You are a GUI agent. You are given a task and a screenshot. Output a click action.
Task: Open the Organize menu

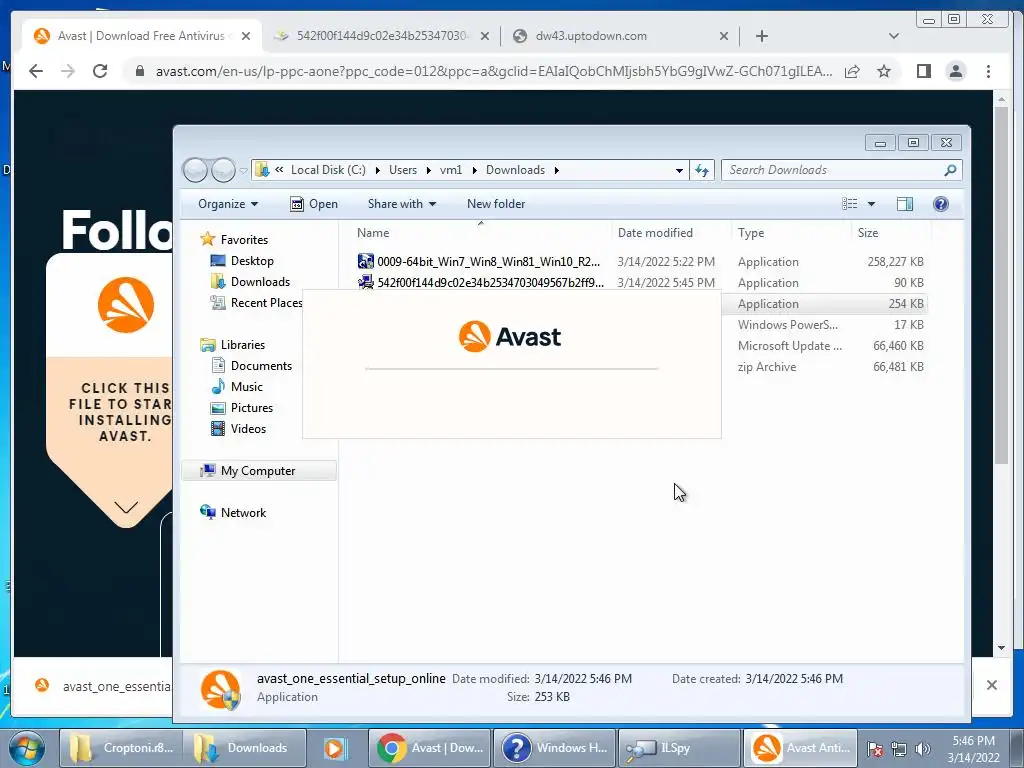[228, 204]
